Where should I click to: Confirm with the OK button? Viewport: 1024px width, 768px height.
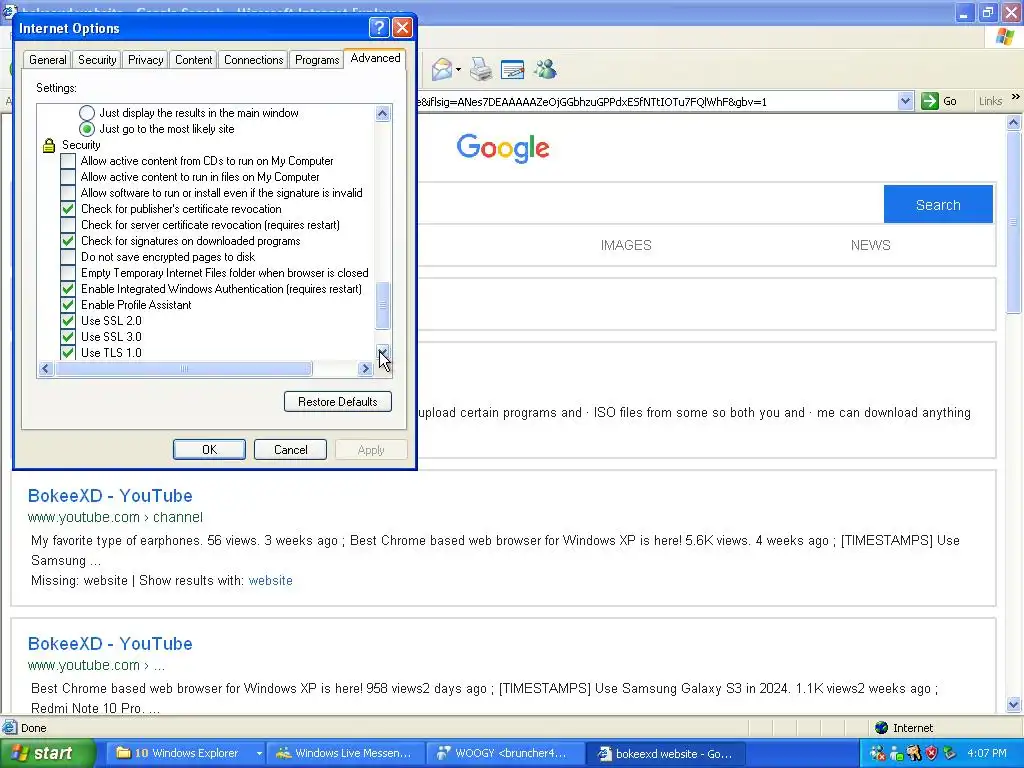point(209,449)
